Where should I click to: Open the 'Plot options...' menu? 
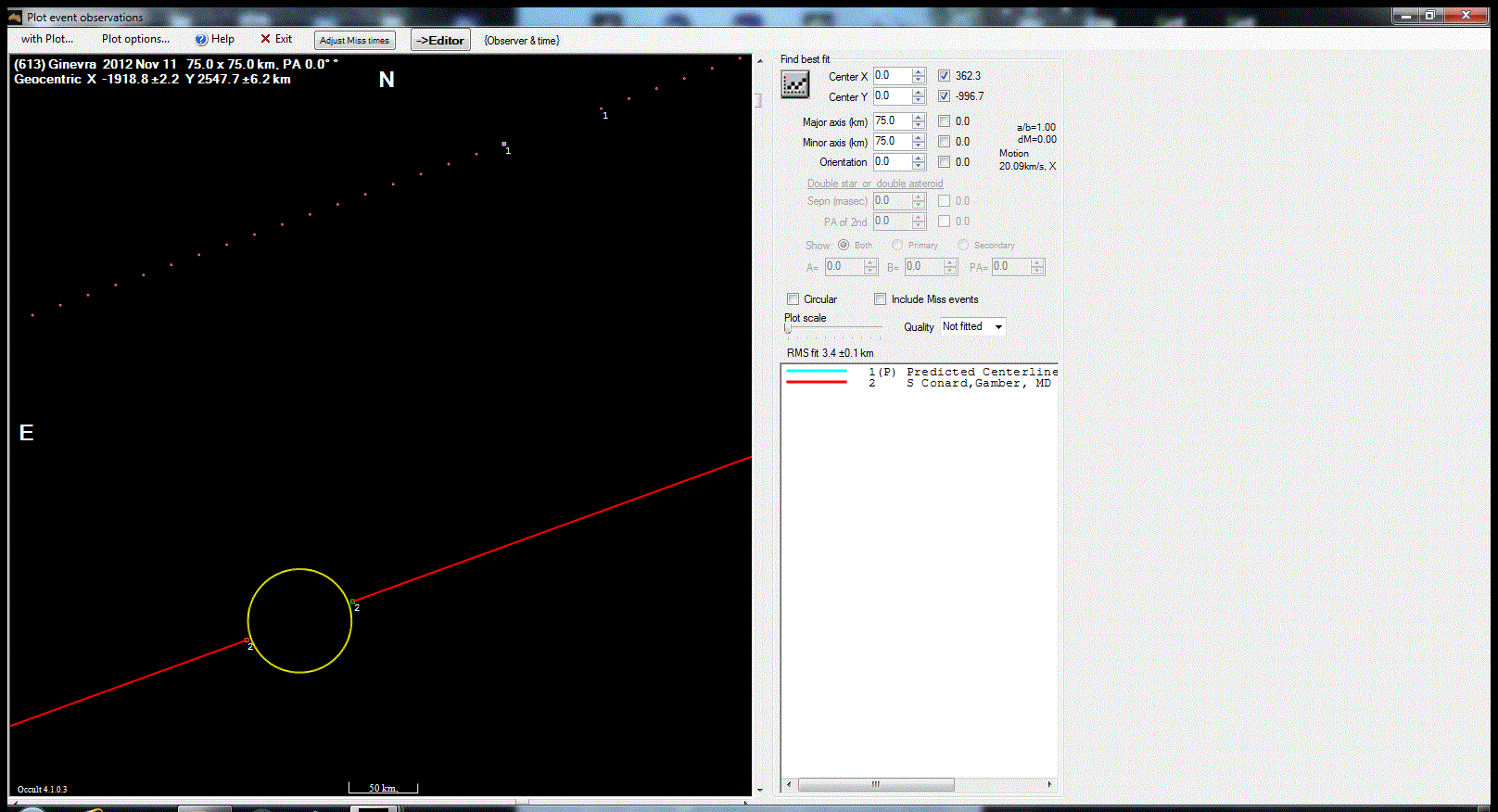pos(135,39)
